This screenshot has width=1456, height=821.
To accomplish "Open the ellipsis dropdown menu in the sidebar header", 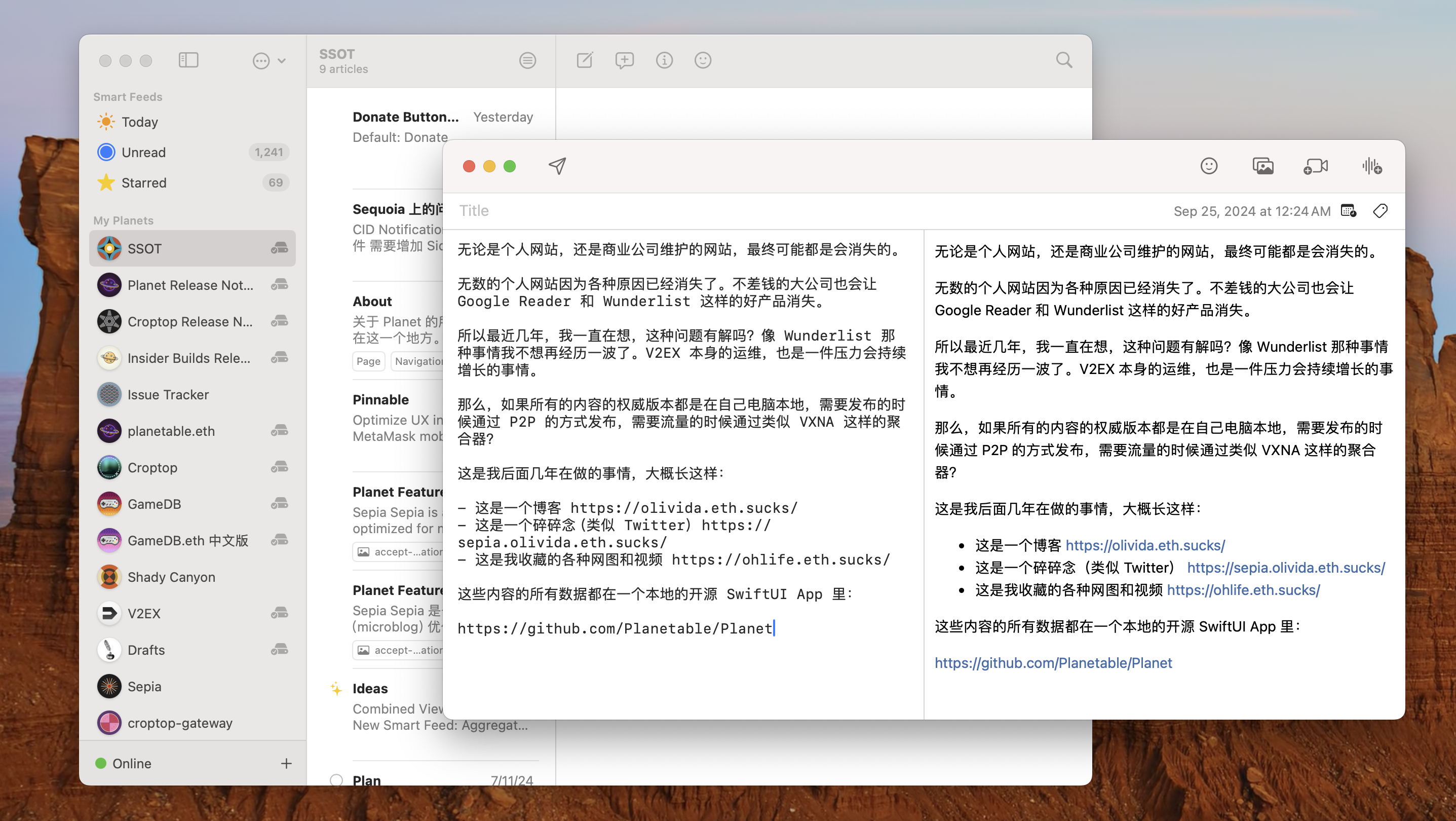I will (x=260, y=60).
